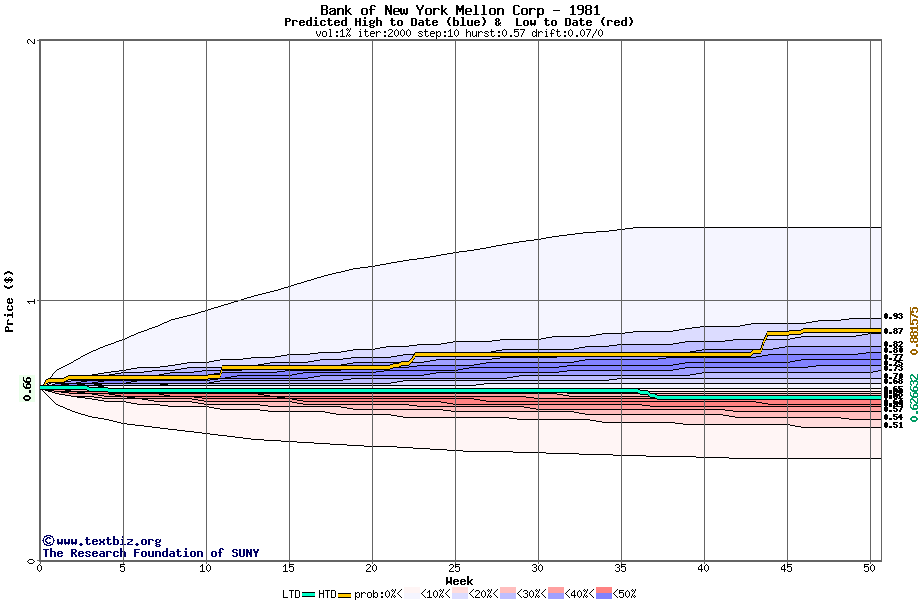Image resolution: width=920 pixels, height=600 pixels.
Task: Click the HTD orange legend swatch
Action: point(345,594)
